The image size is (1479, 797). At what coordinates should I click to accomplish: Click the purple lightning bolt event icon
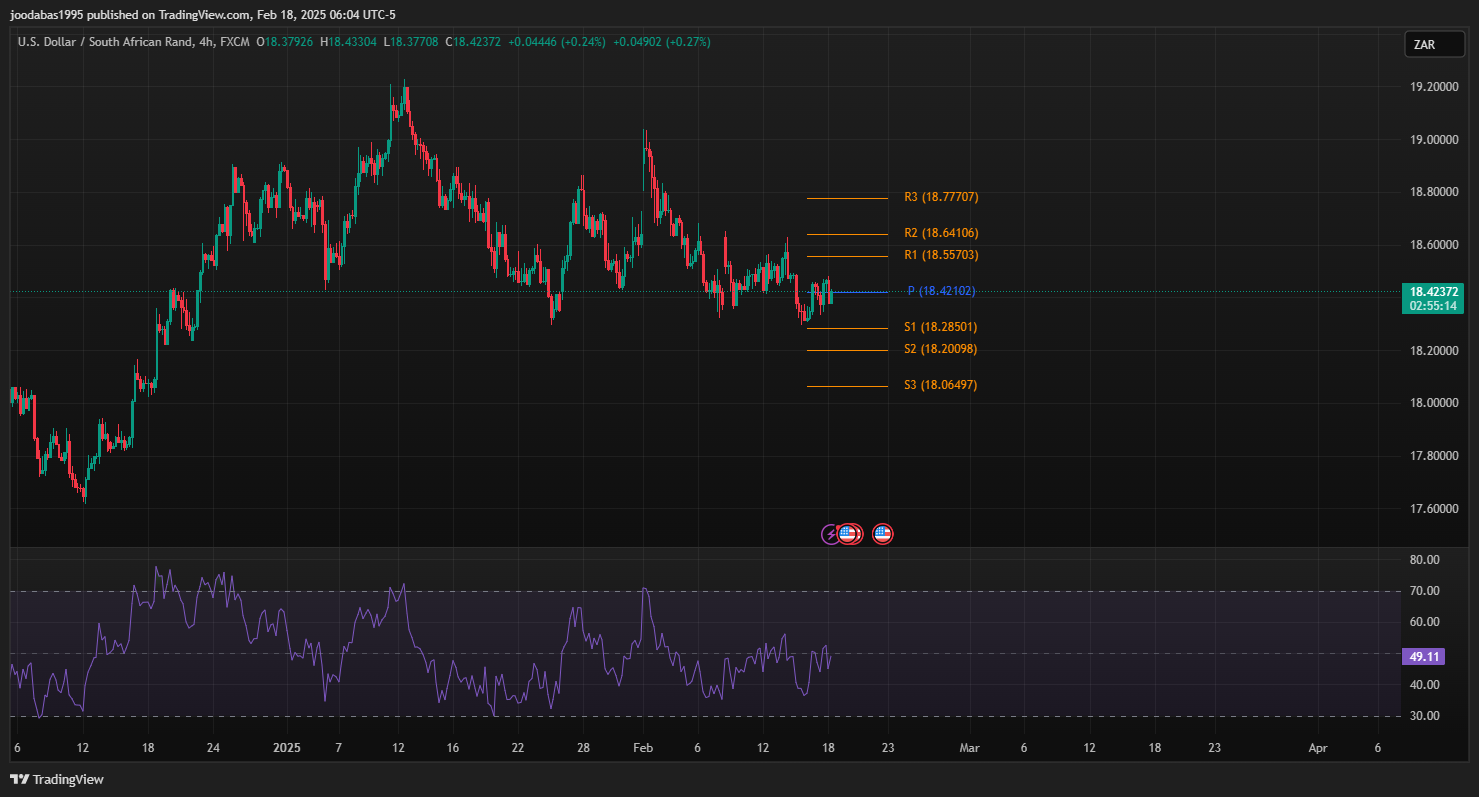pyautogui.click(x=830, y=534)
